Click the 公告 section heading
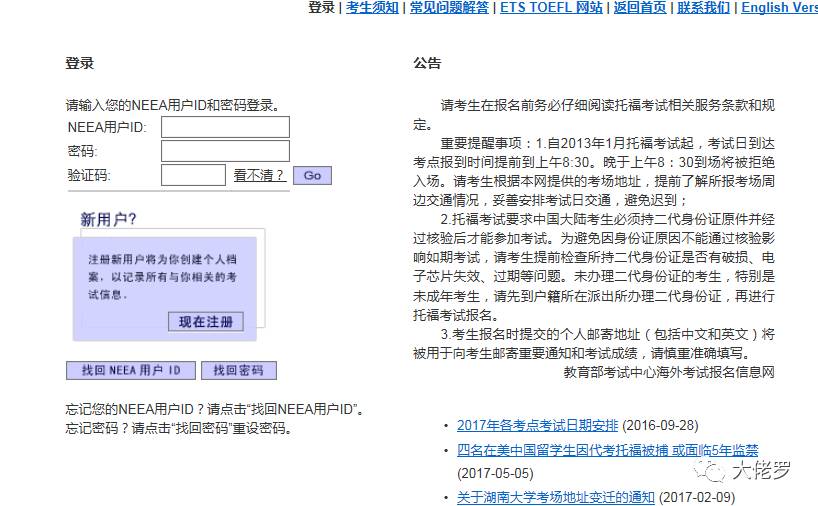 [x=427, y=63]
